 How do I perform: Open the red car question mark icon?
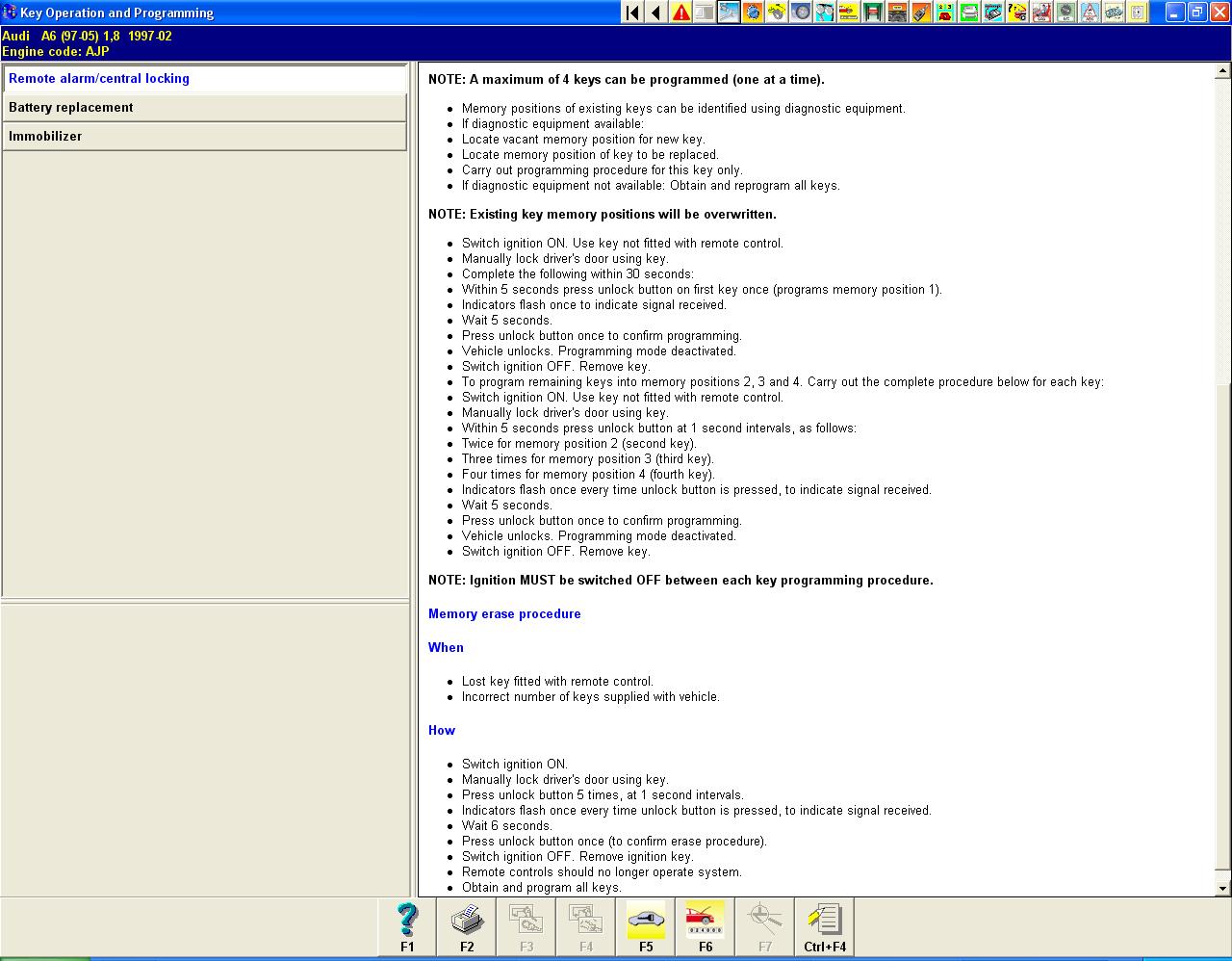[x=1017, y=13]
